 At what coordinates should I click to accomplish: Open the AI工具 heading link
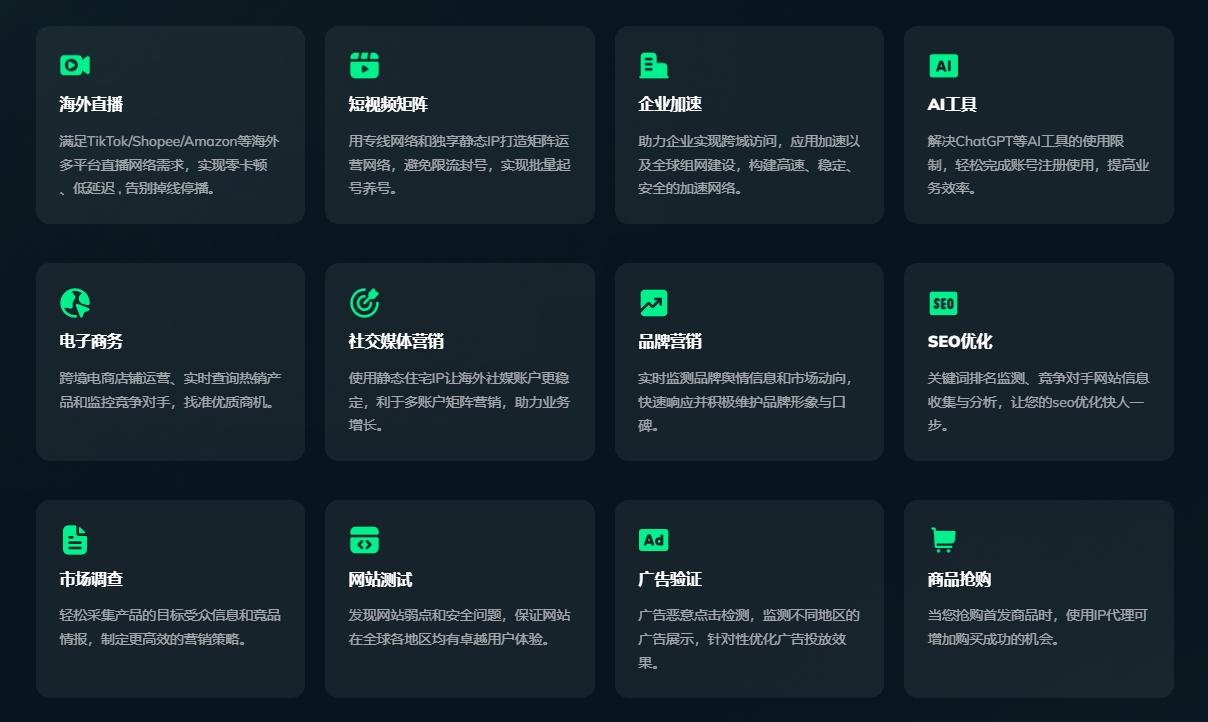pyautogui.click(x=952, y=104)
